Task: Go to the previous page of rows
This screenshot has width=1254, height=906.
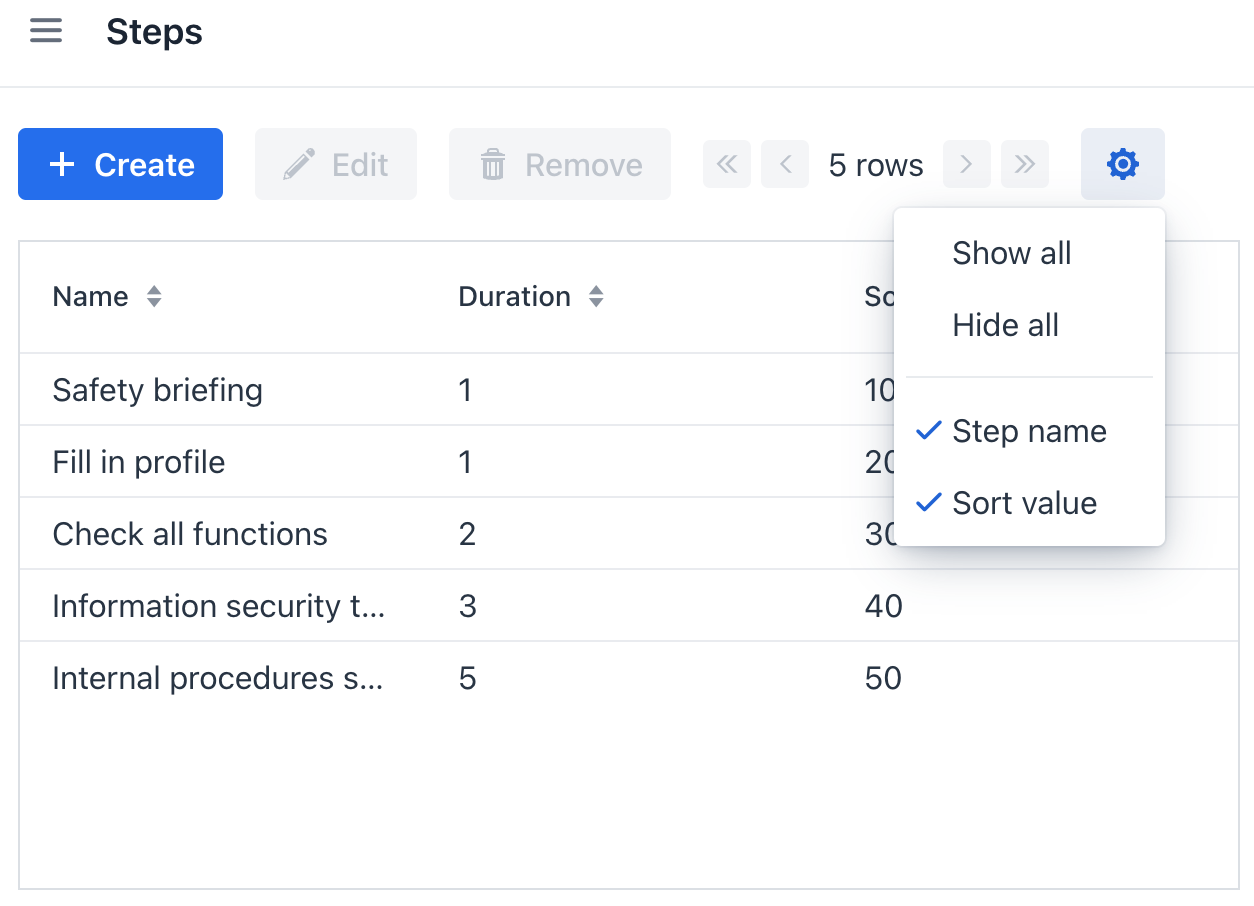Action: (x=785, y=164)
